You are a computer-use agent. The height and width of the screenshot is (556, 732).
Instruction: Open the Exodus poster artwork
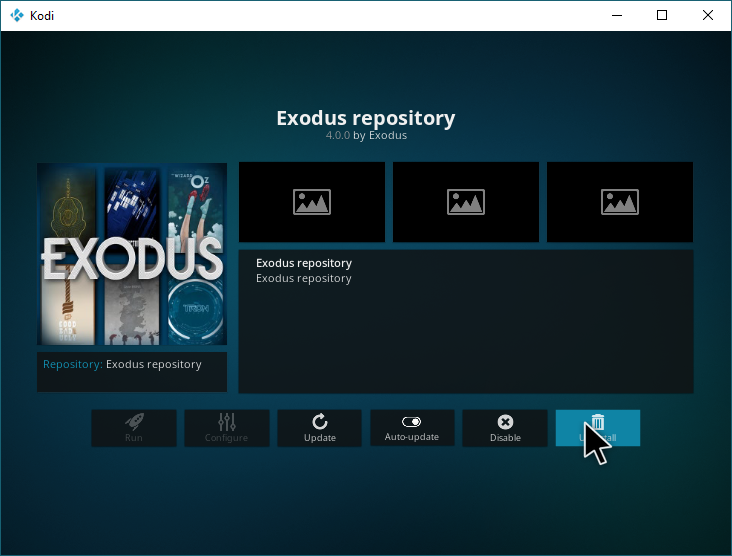[x=132, y=254]
